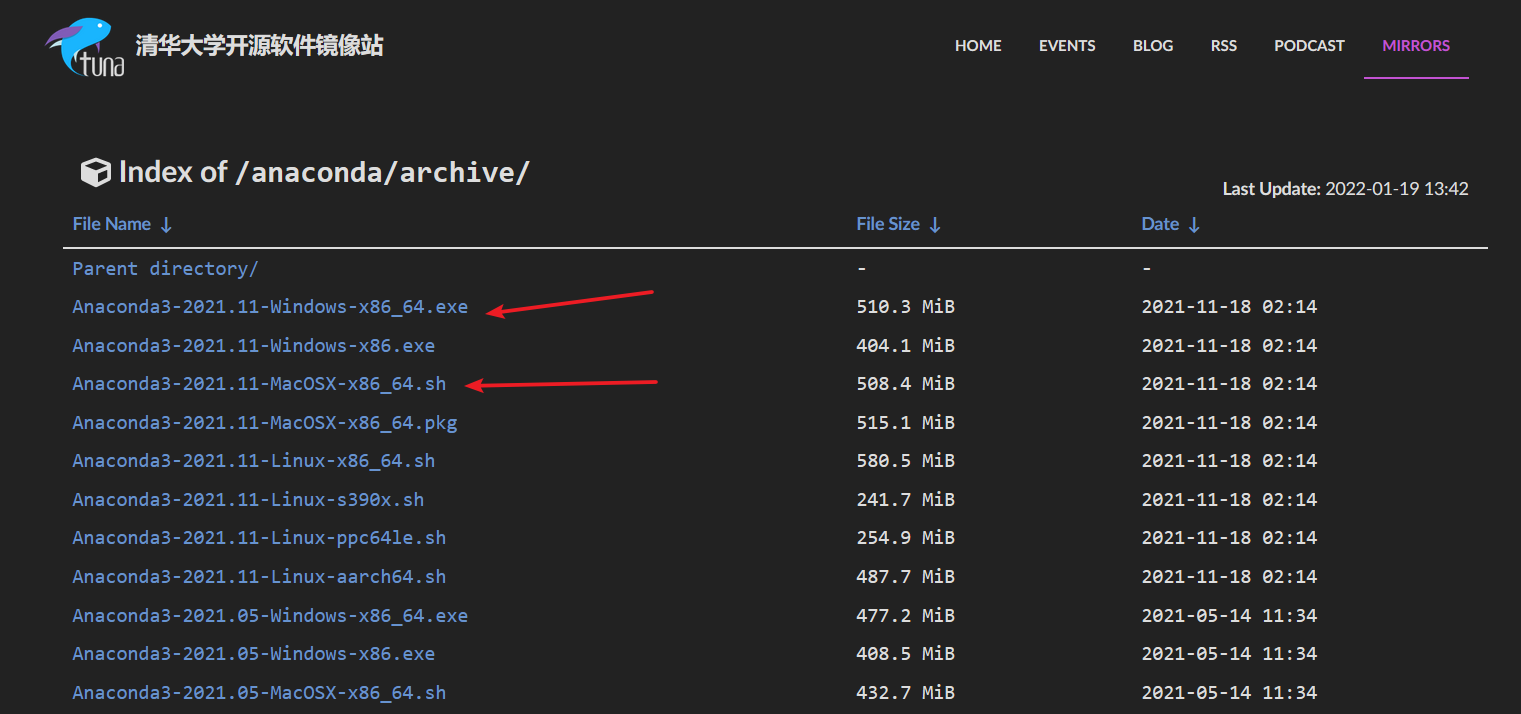This screenshot has height=714, width=1521.
Task: Download Anaconda3-2021.11-MacOSX-x86_64.pkg
Action: tap(265, 423)
